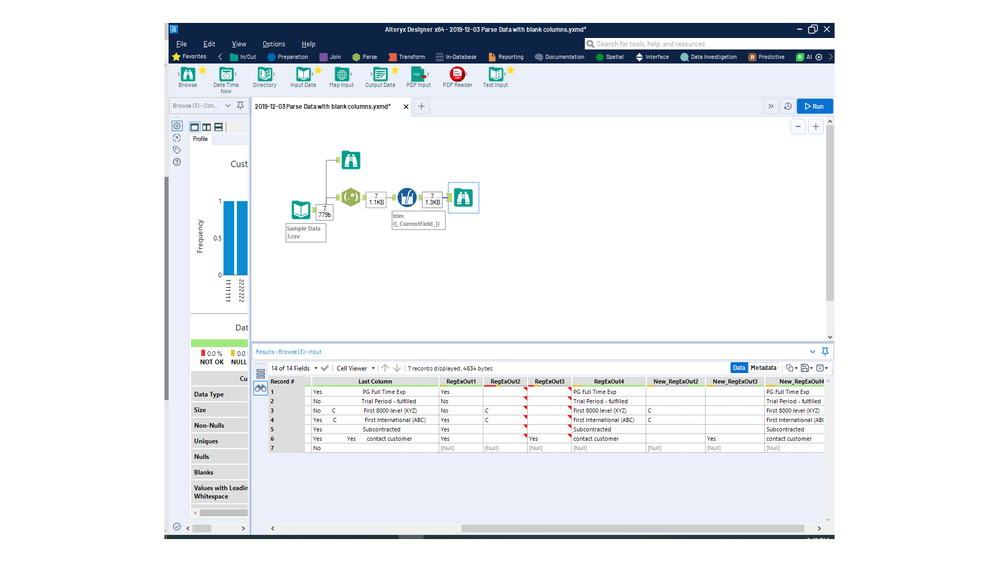
Task: Pin the configuration window
Action: (240, 106)
